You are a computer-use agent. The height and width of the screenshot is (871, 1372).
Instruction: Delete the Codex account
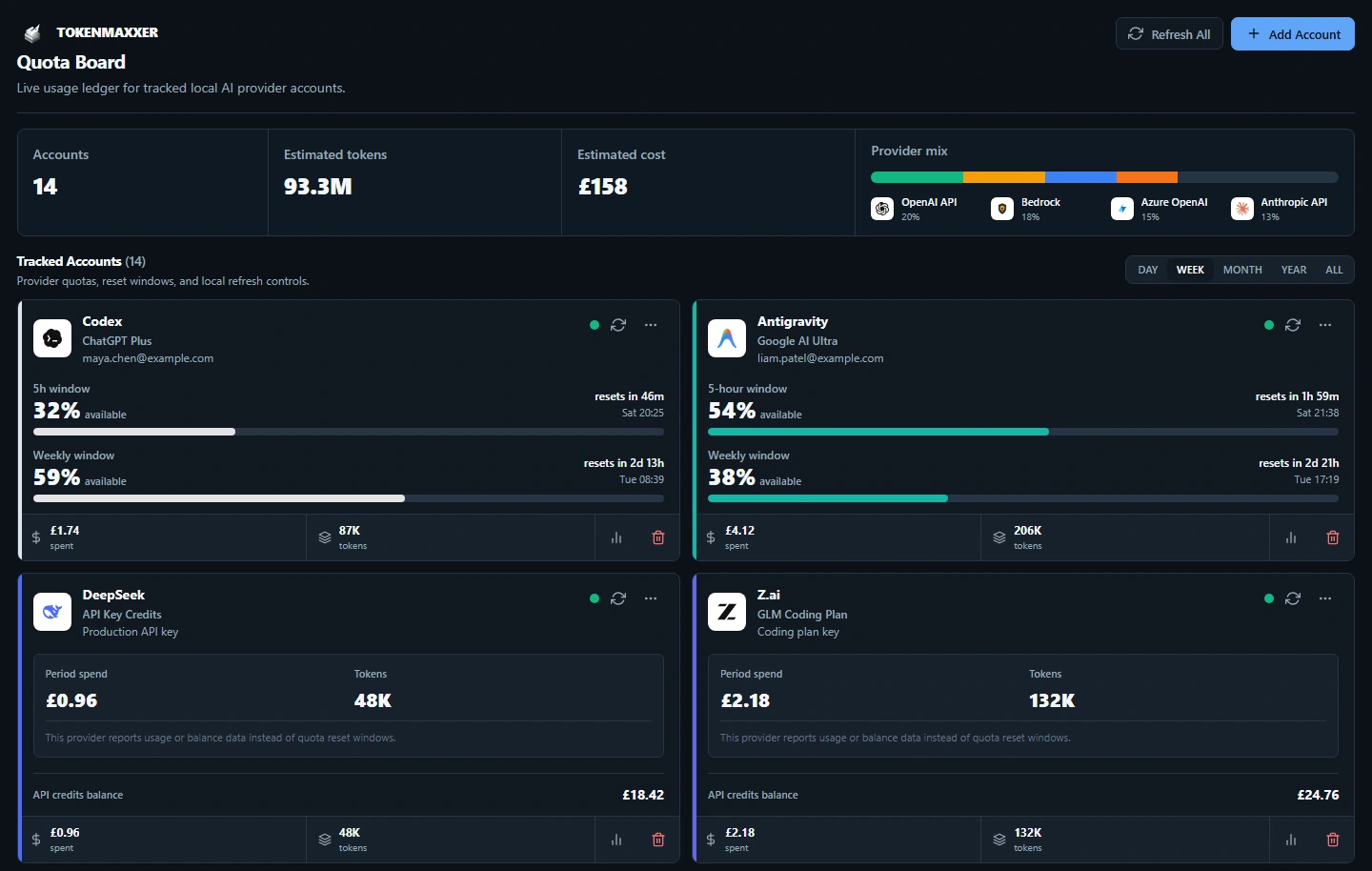[658, 537]
